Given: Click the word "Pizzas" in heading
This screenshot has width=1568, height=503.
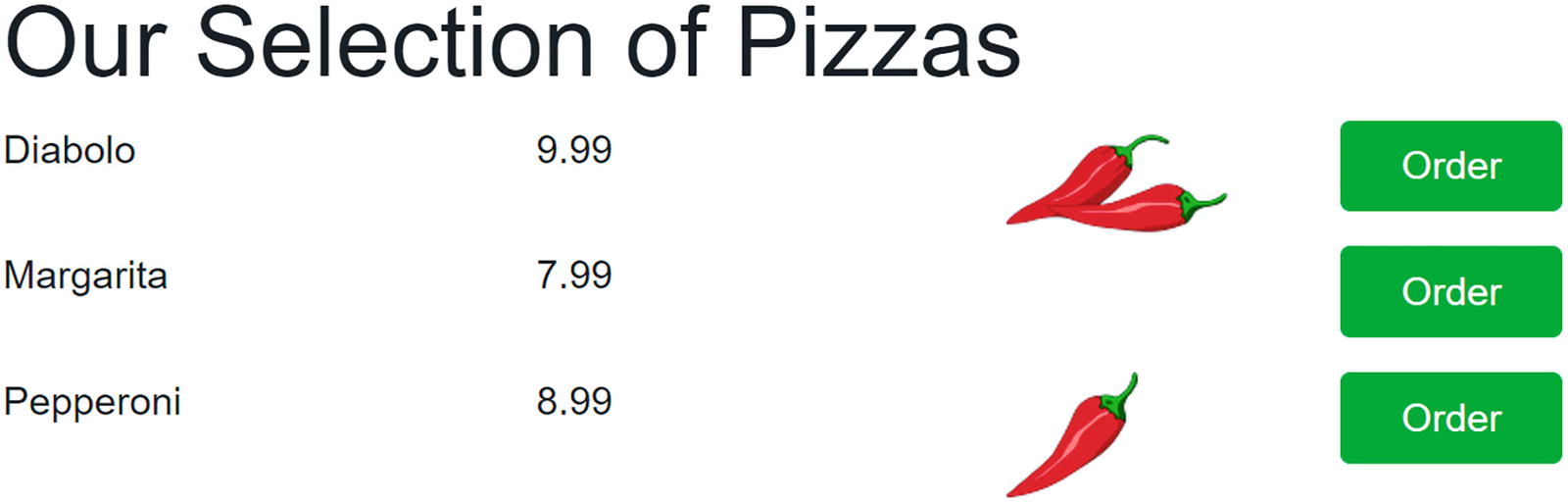Looking at the screenshot, I should pos(877,44).
